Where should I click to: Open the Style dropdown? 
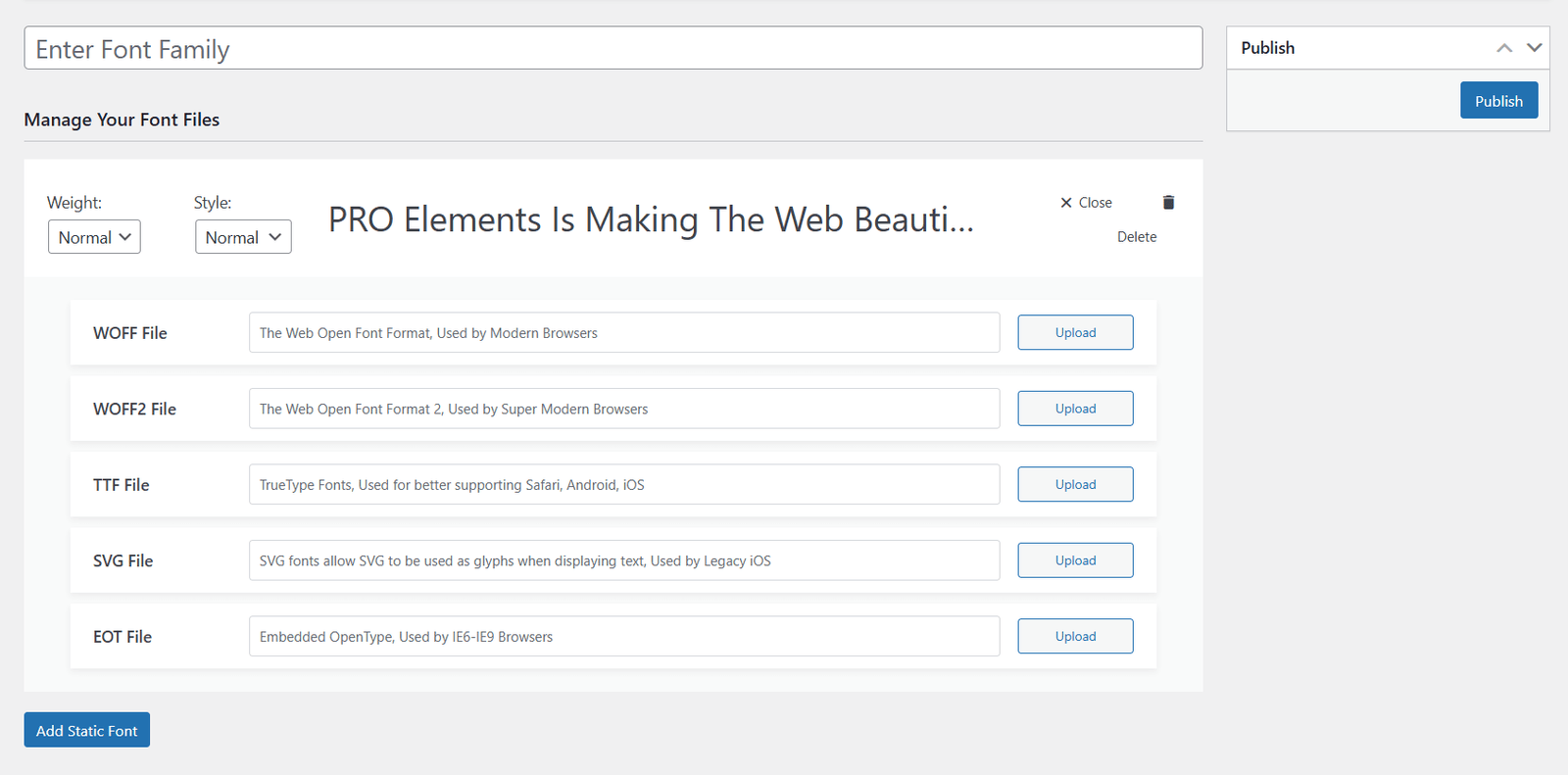[x=243, y=237]
